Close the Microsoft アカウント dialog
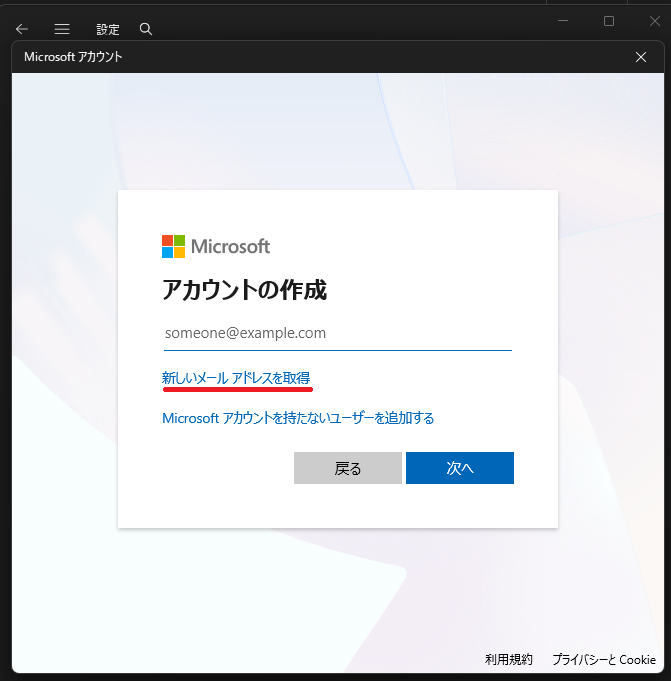This screenshot has width=671, height=681. pyautogui.click(x=641, y=57)
